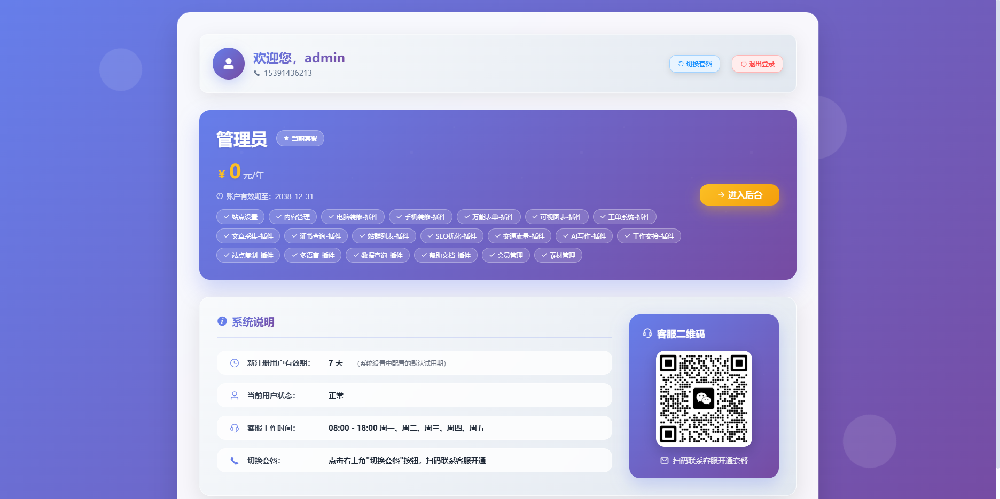This screenshot has height=499, width=1000.
Task: Click the phone icon in the last info row
Action: tap(234, 460)
